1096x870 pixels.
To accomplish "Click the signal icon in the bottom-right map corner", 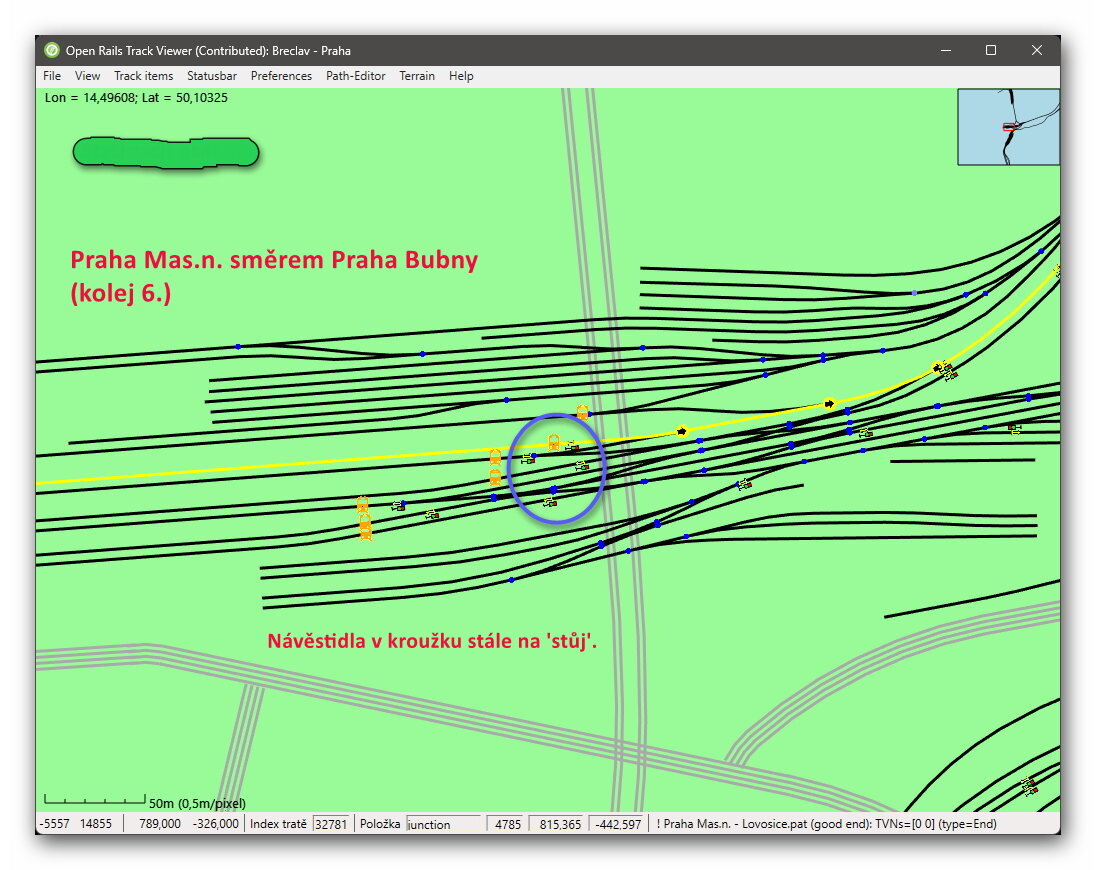I will click(1028, 787).
